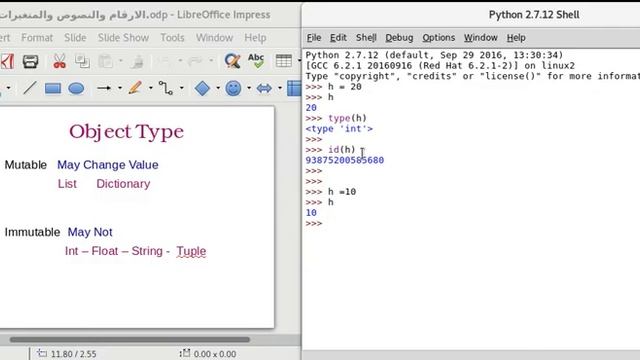Viewport: 640px width, 360px height.
Task: Open Options menu in Python Shell
Action: tap(438, 38)
